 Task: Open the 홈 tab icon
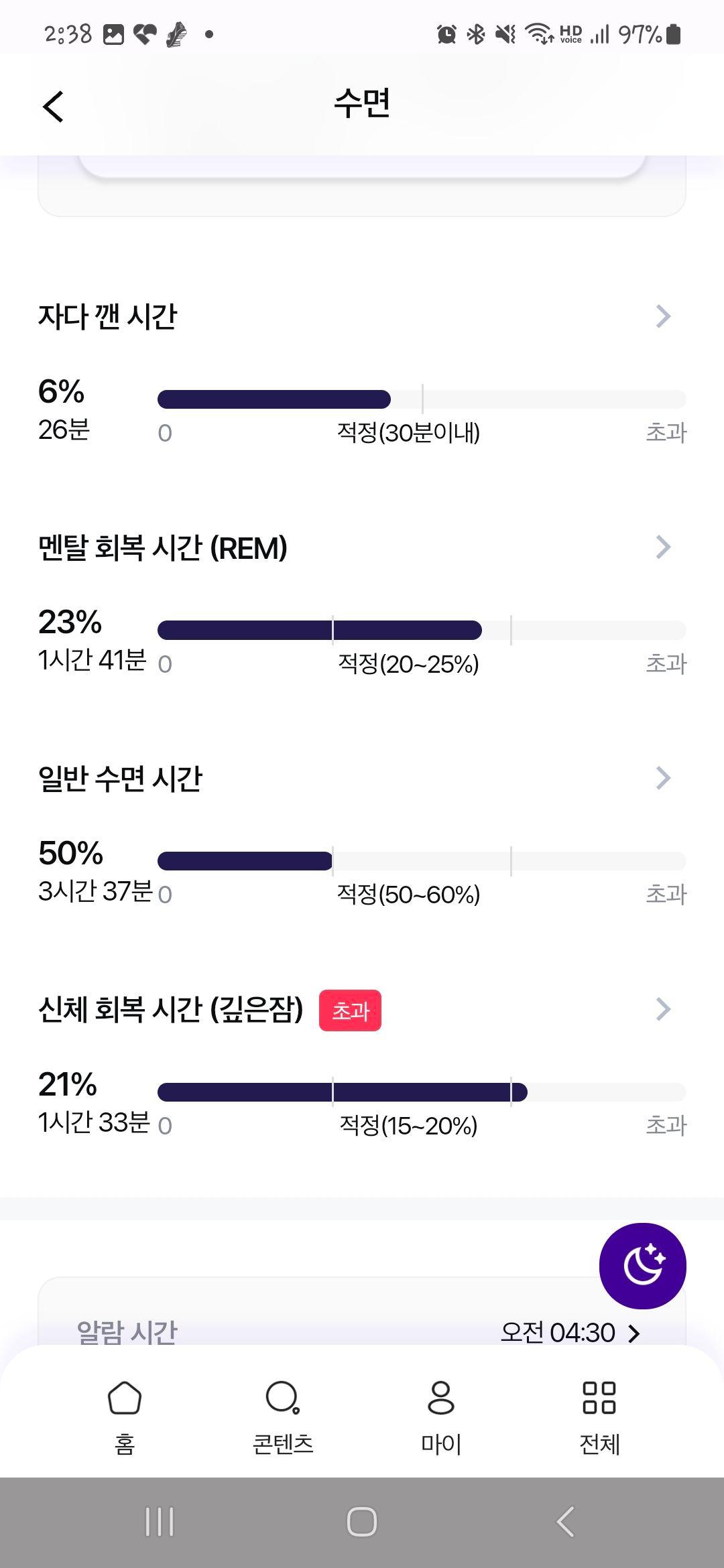tap(125, 1398)
